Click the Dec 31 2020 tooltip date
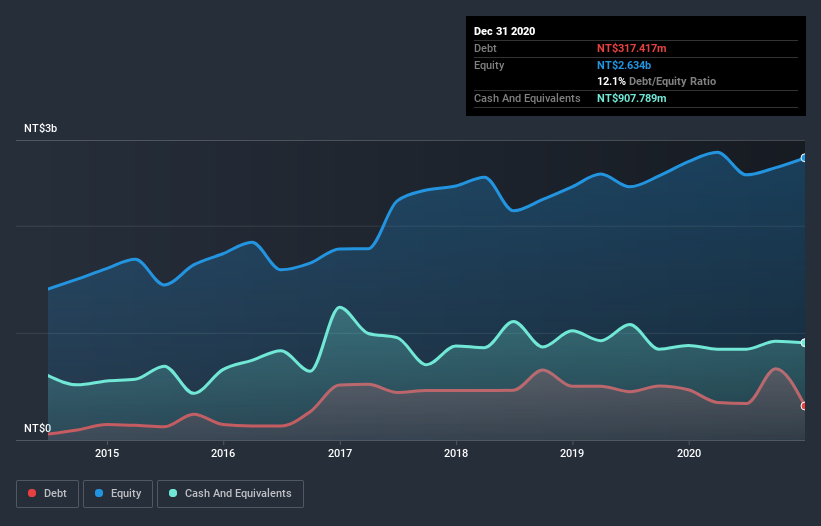The image size is (821, 526). pos(504,31)
